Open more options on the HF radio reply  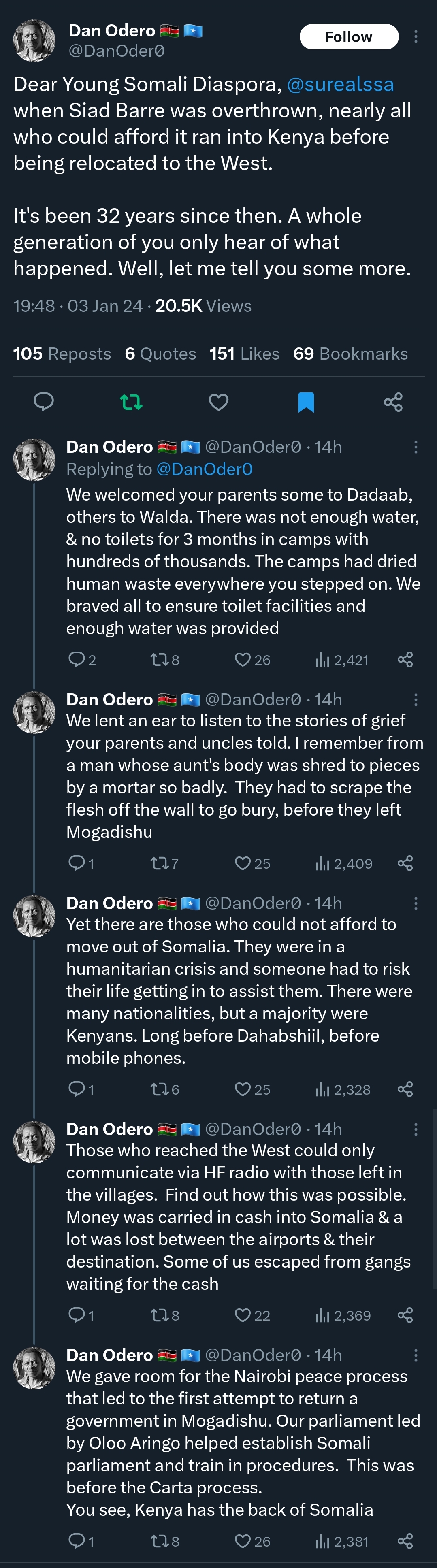point(416,1129)
